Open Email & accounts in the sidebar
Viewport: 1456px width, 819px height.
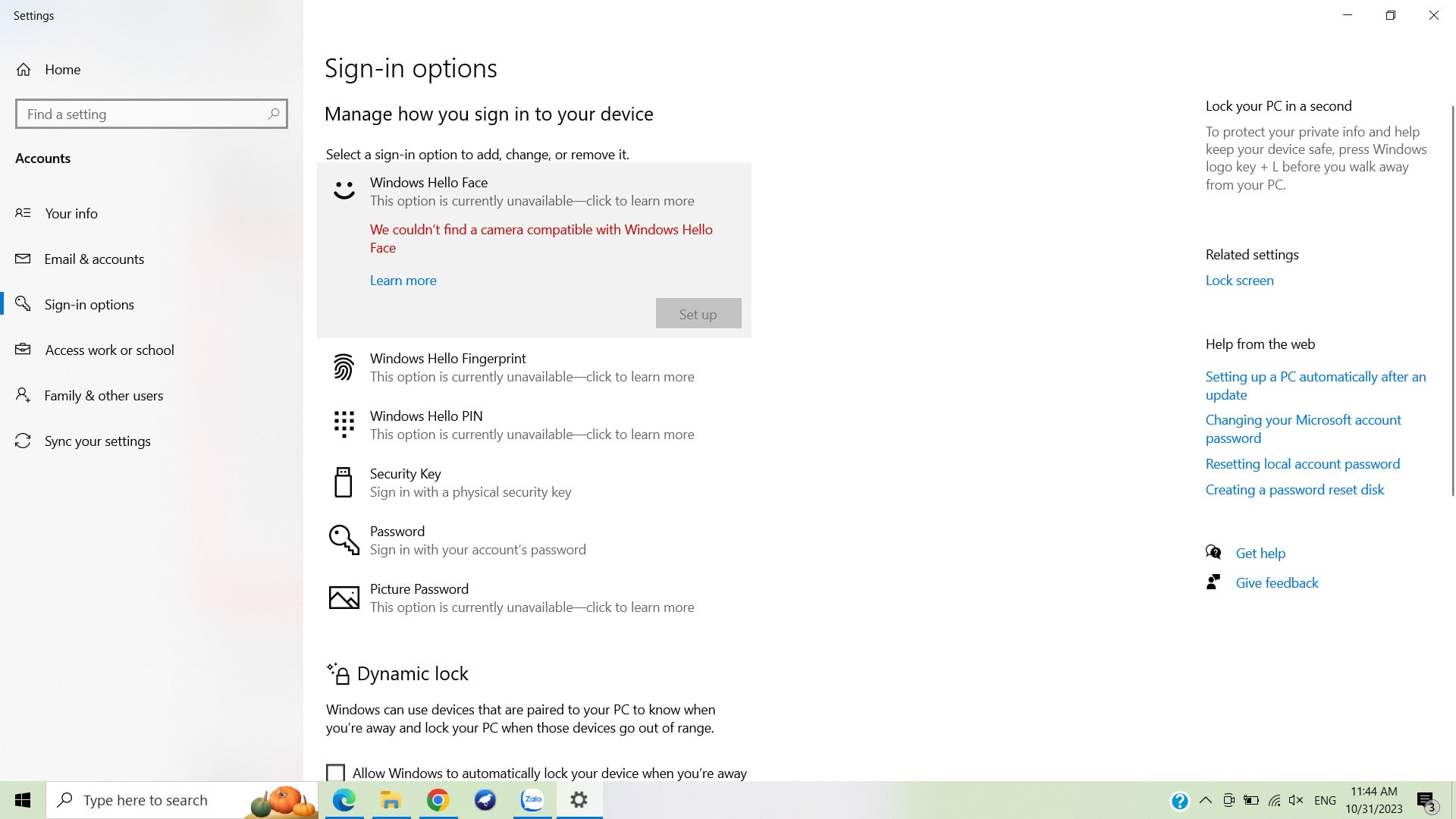[x=152, y=259]
